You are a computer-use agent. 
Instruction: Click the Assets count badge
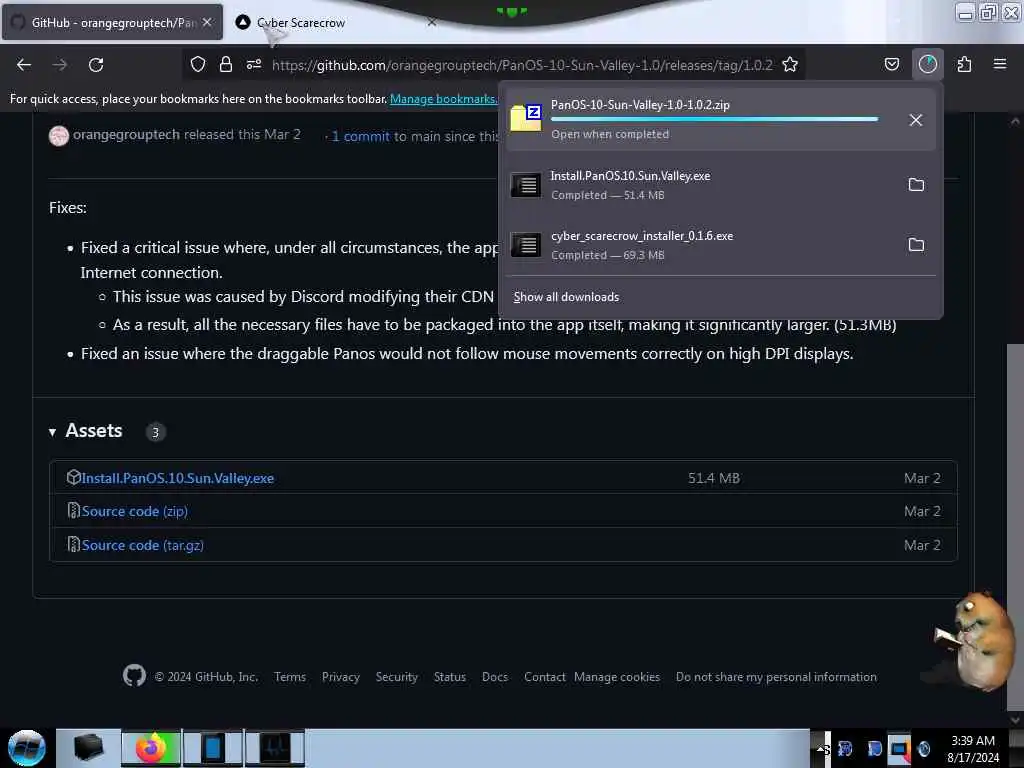click(155, 432)
